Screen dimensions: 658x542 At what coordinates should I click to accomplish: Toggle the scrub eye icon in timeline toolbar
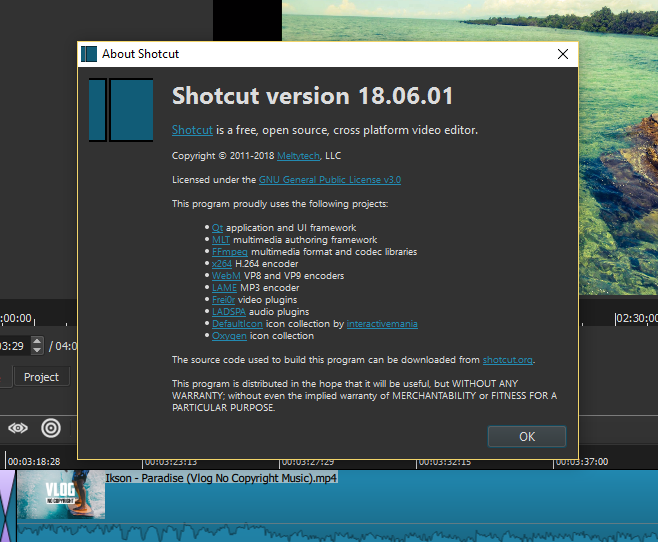tap(18, 428)
